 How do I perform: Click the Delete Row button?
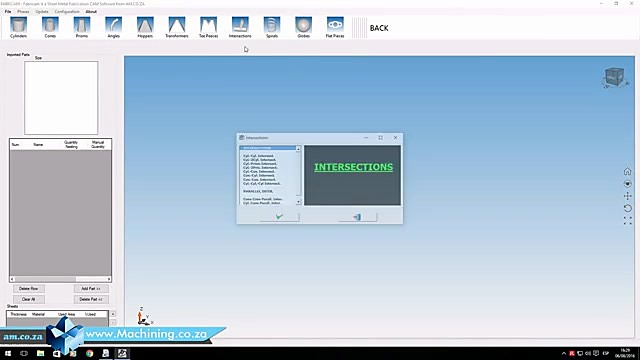29,289
